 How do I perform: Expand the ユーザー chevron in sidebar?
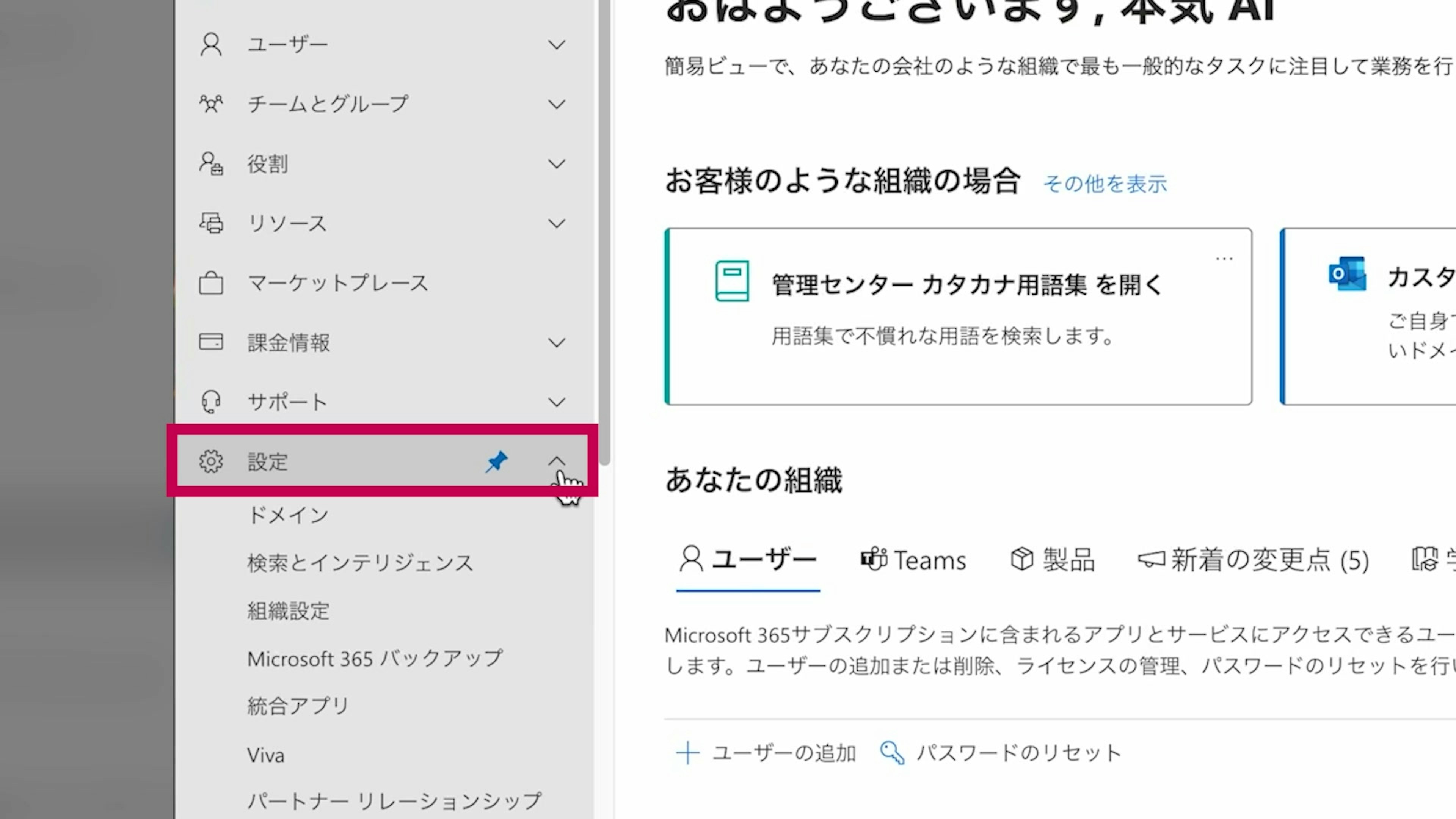click(x=556, y=45)
